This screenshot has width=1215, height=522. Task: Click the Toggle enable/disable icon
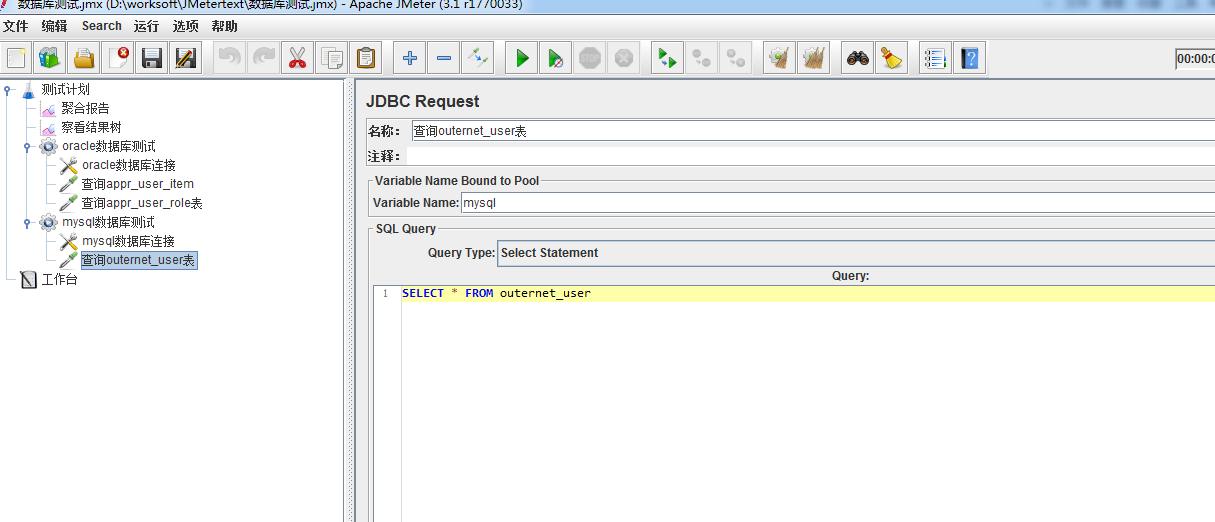point(477,58)
